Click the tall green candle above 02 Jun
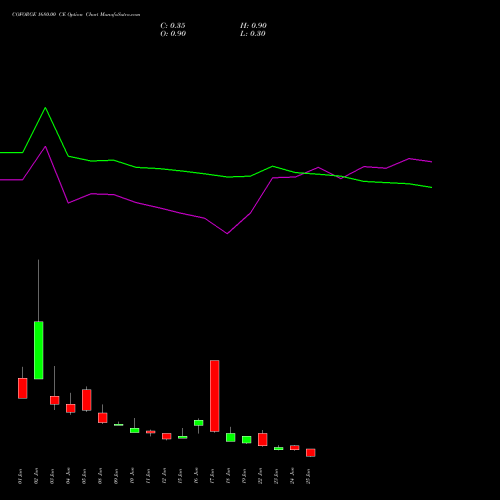 click(x=39, y=350)
